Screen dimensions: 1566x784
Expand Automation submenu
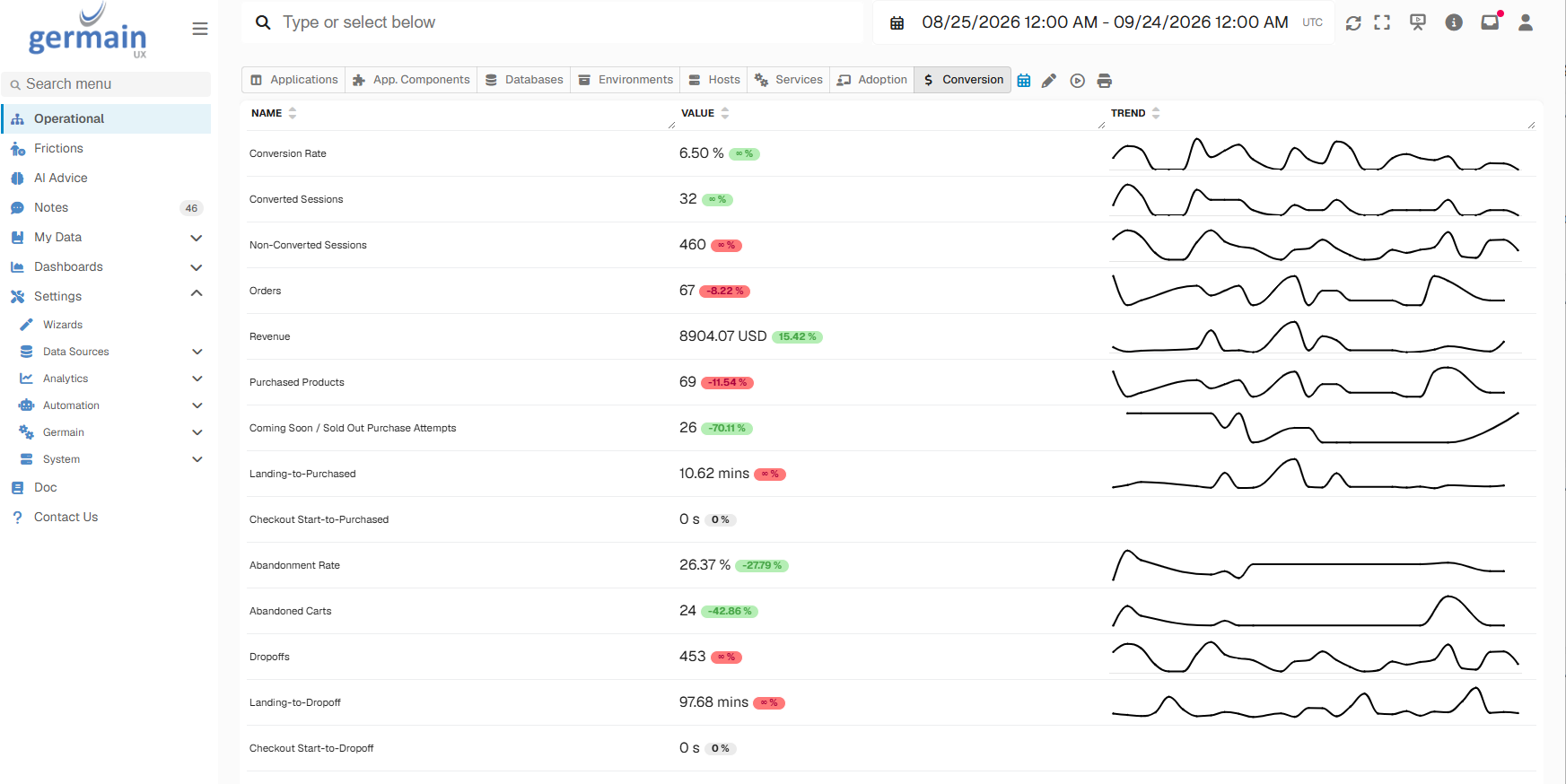click(197, 405)
